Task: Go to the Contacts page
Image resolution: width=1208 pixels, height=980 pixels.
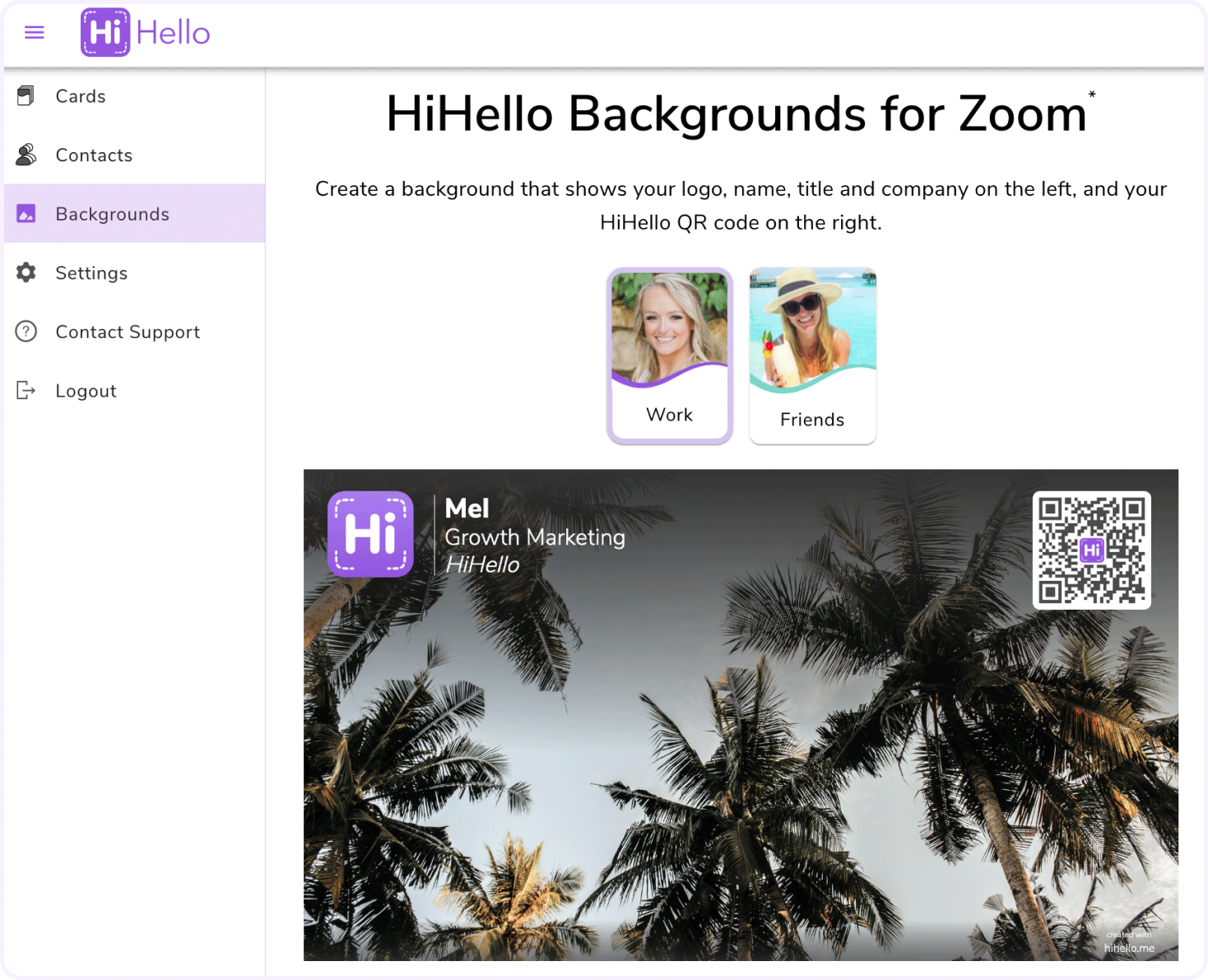Action: (x=135, y=155)
